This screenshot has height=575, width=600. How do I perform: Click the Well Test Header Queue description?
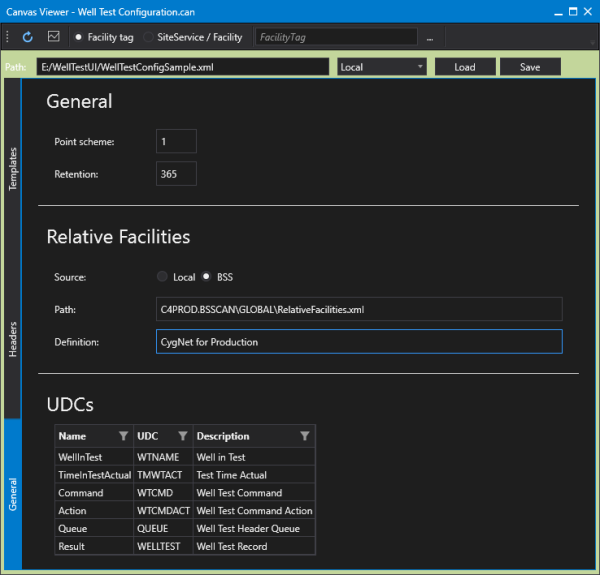[254, 528]
